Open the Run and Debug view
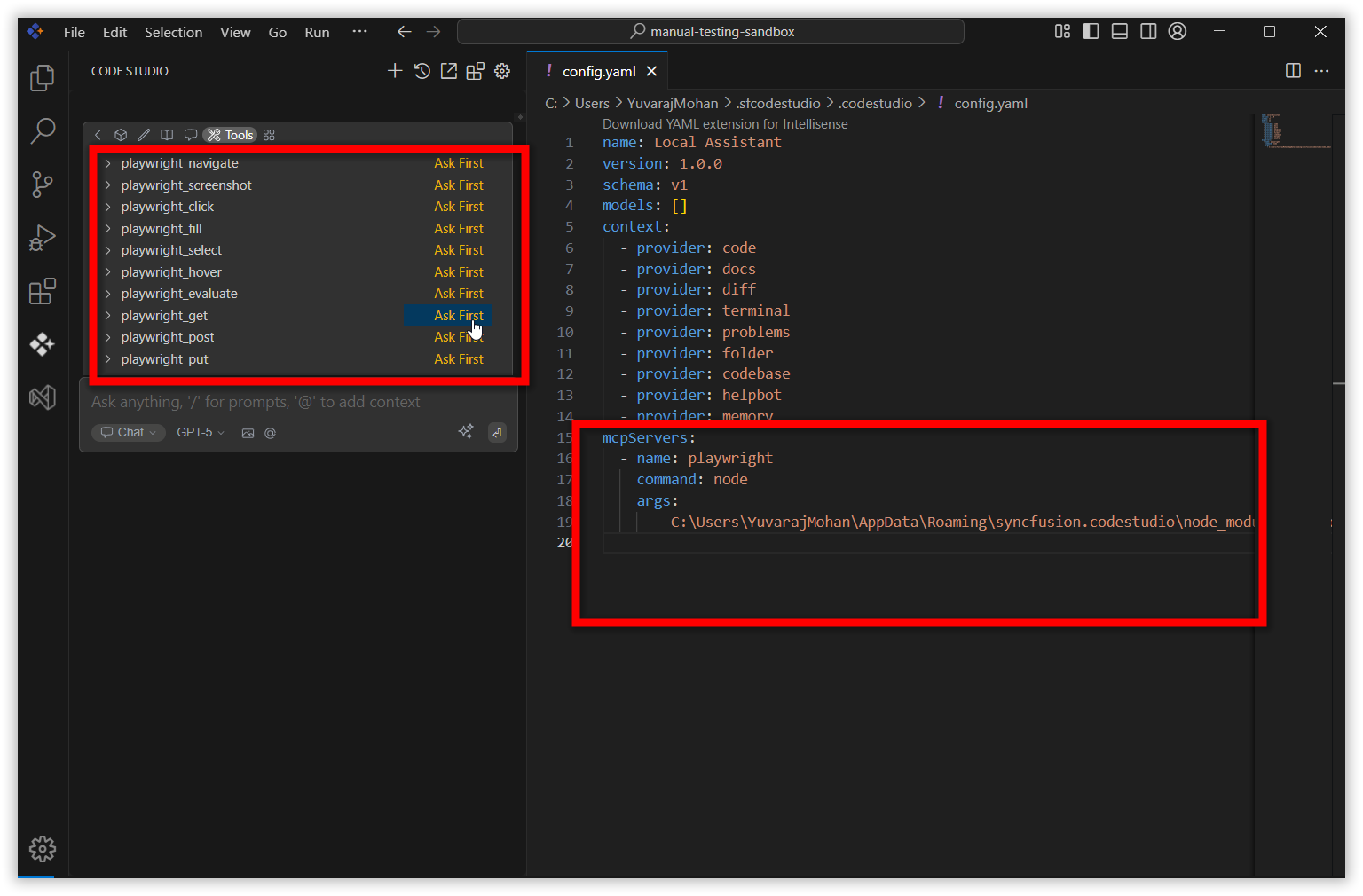Viewport: 1363px width, 896px height. coord(42,238)
